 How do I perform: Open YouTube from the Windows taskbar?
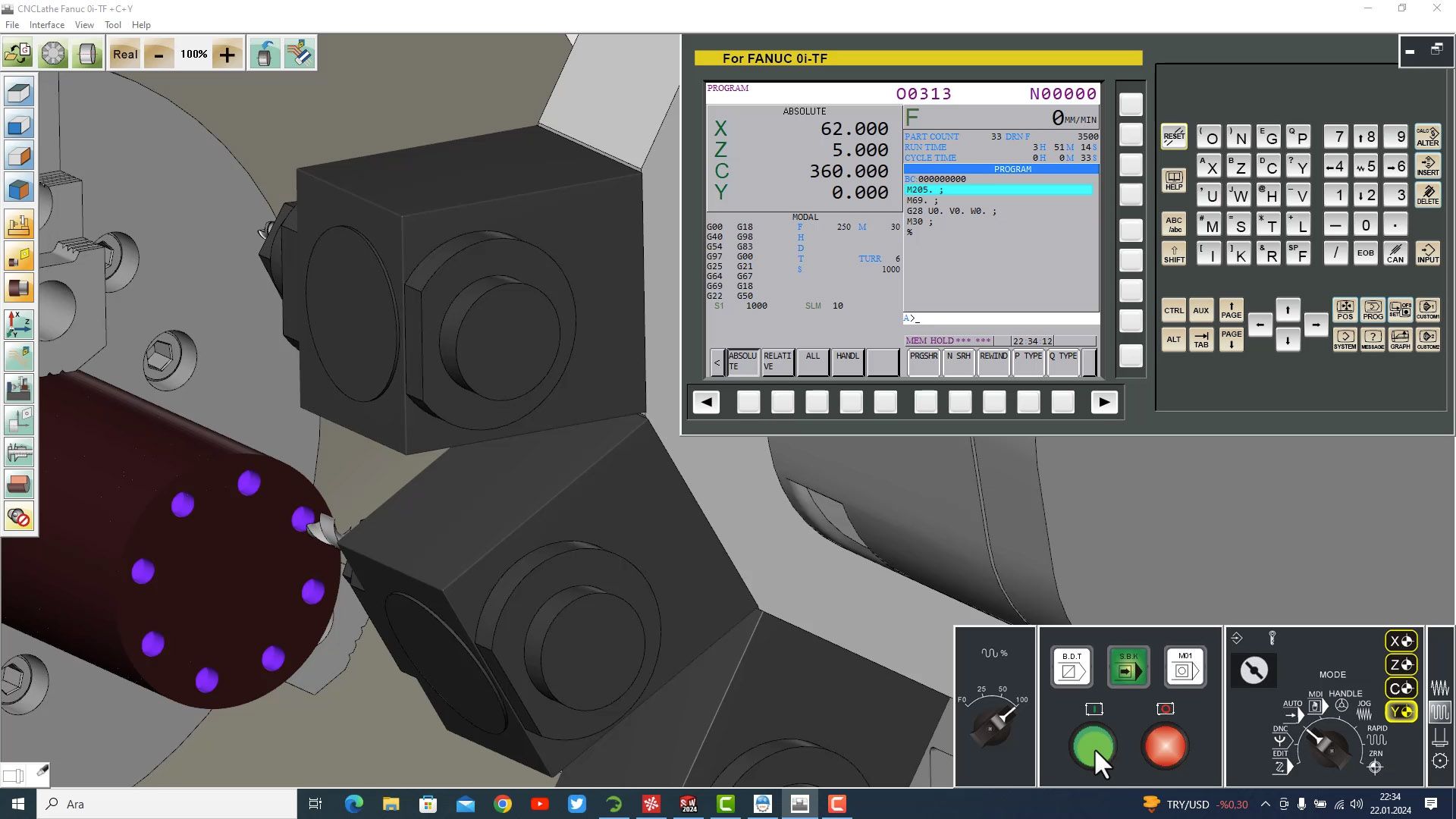tap(540, 804)
